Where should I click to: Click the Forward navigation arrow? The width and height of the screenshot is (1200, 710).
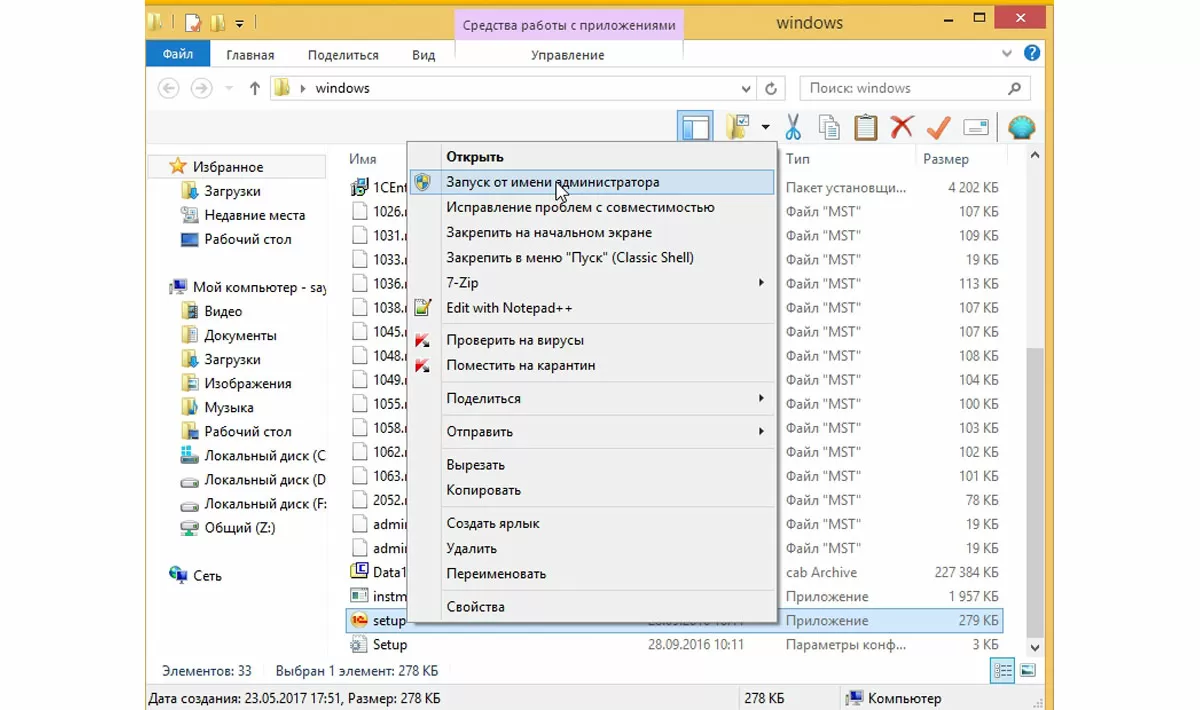click(x=201, y=88)
